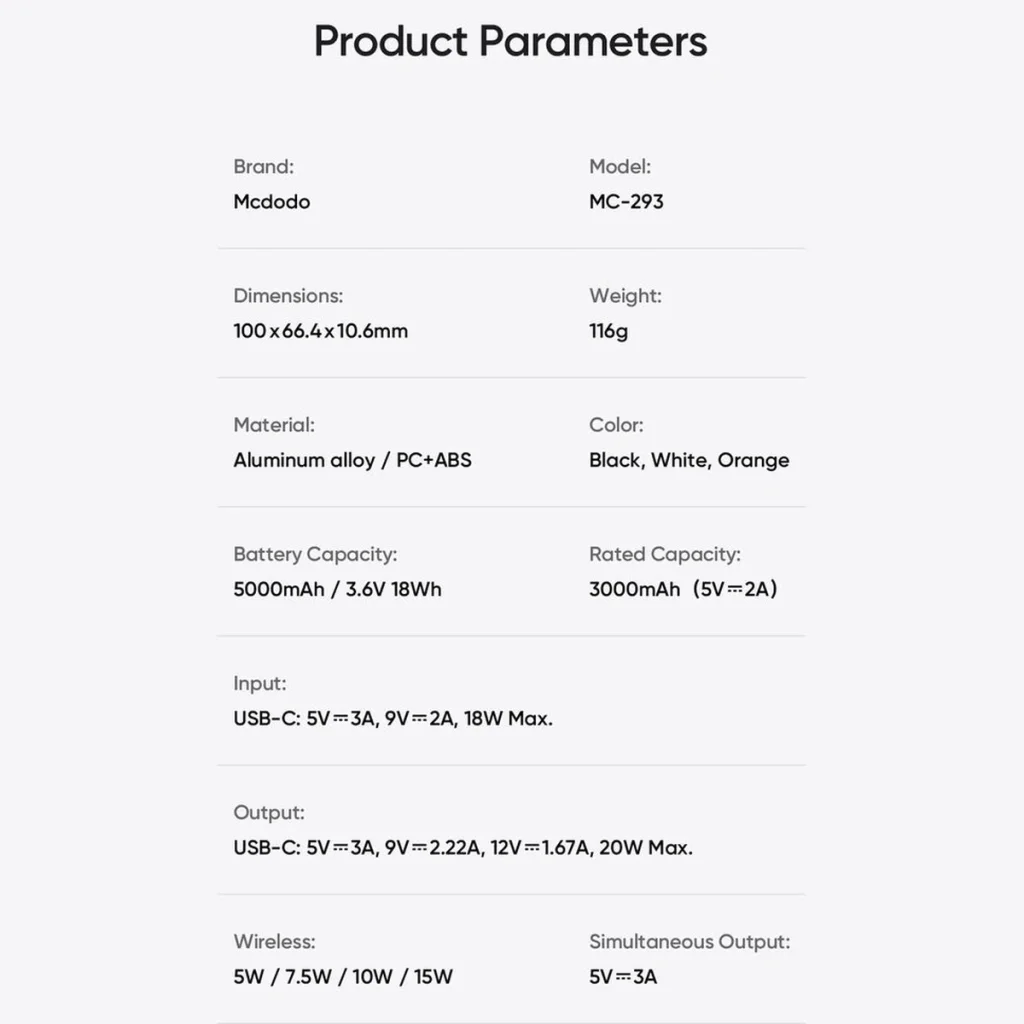The height and width of the screenshot is (1024, 1024).
Task: Click the USB-C output 20W Max line
Action: click(x=463, y=848)
